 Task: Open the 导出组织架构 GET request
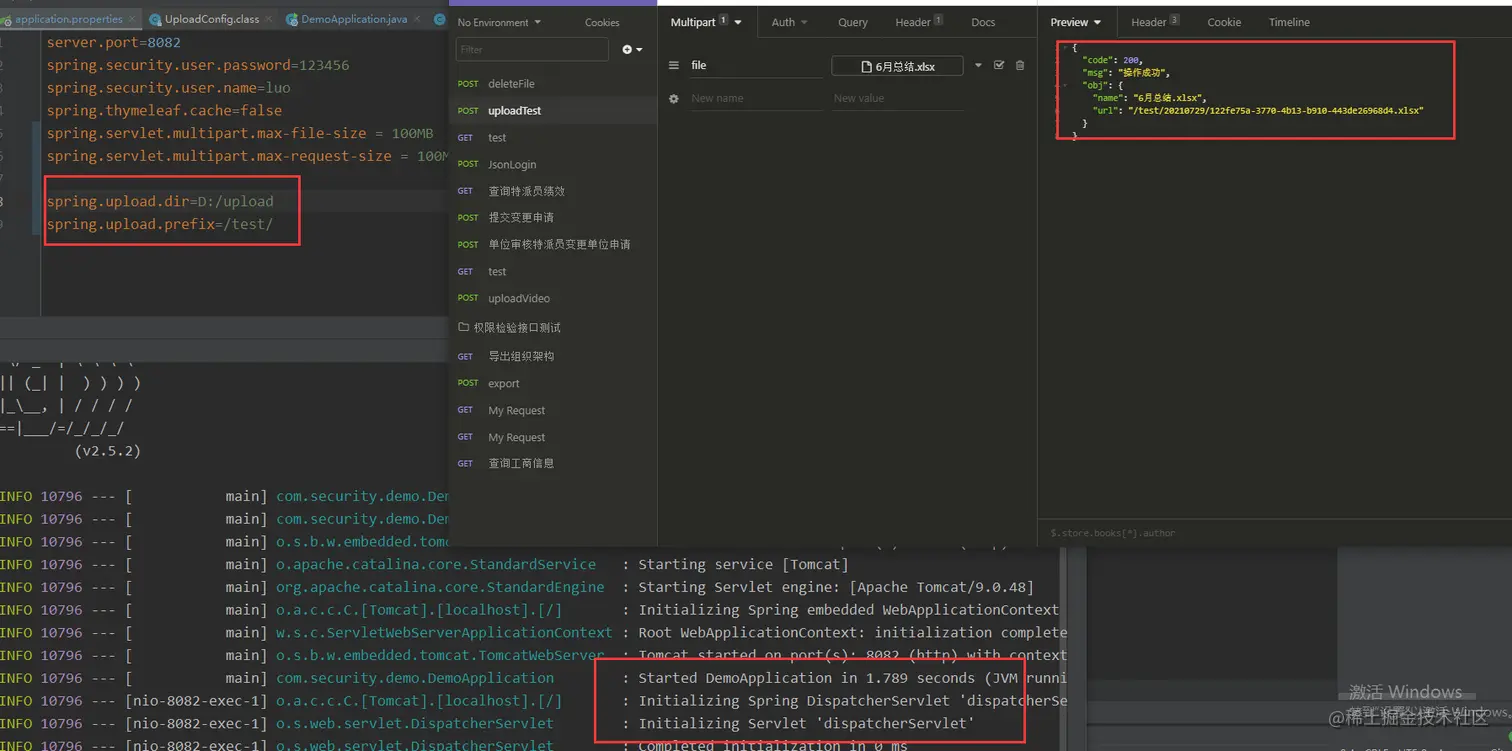click(553, 356)
